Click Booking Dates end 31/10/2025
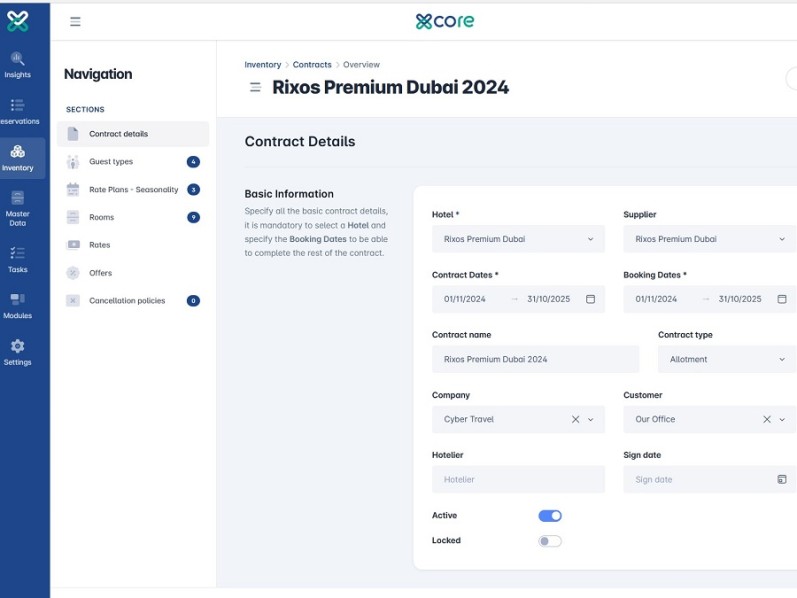The image size is (797, 598). 740,299
